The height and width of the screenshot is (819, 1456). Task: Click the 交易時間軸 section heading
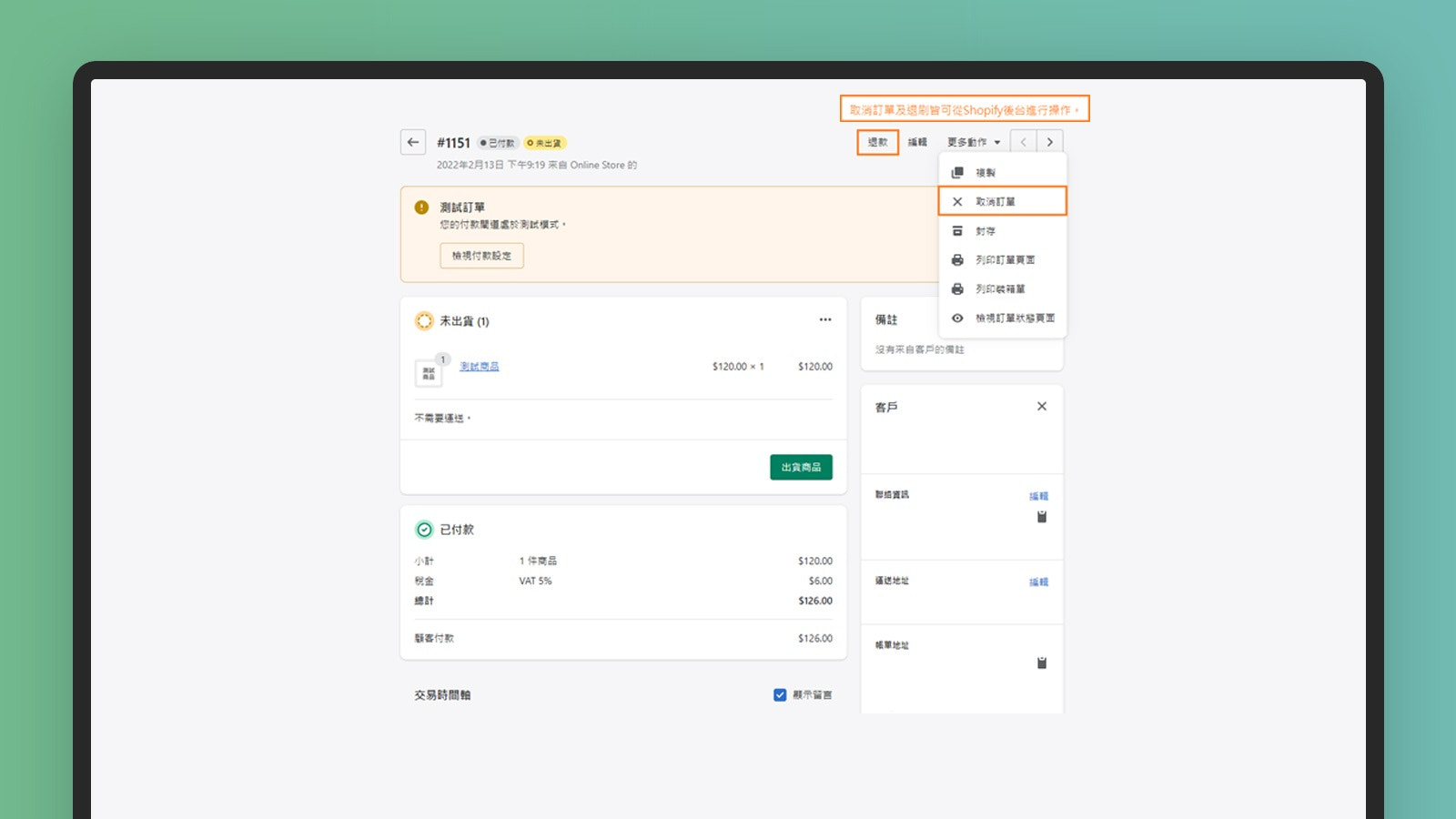click(443, 694)
